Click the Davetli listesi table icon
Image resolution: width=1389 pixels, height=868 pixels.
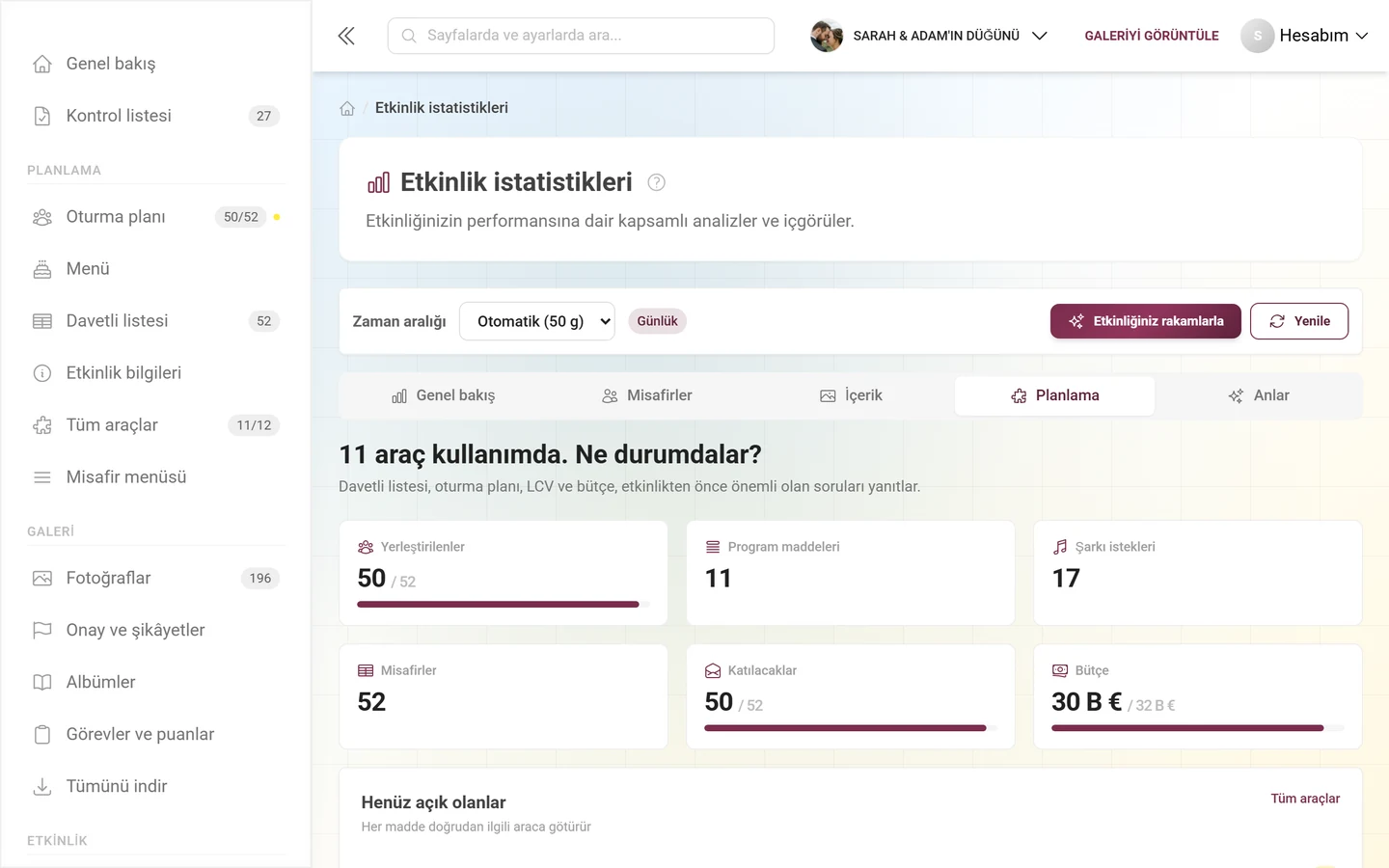pyautogui.click(x=42, y=321)
